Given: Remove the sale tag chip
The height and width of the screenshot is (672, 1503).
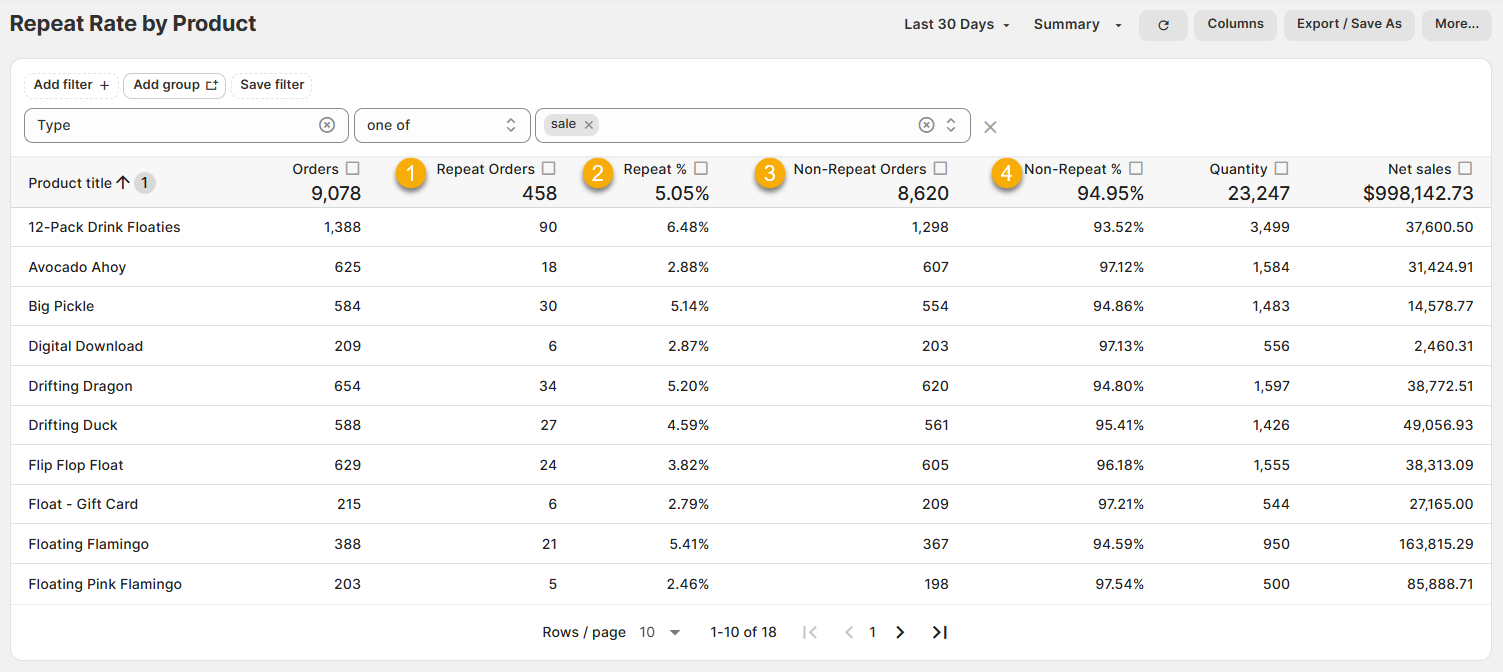Looking at the screenshot, I should (589, 125).
